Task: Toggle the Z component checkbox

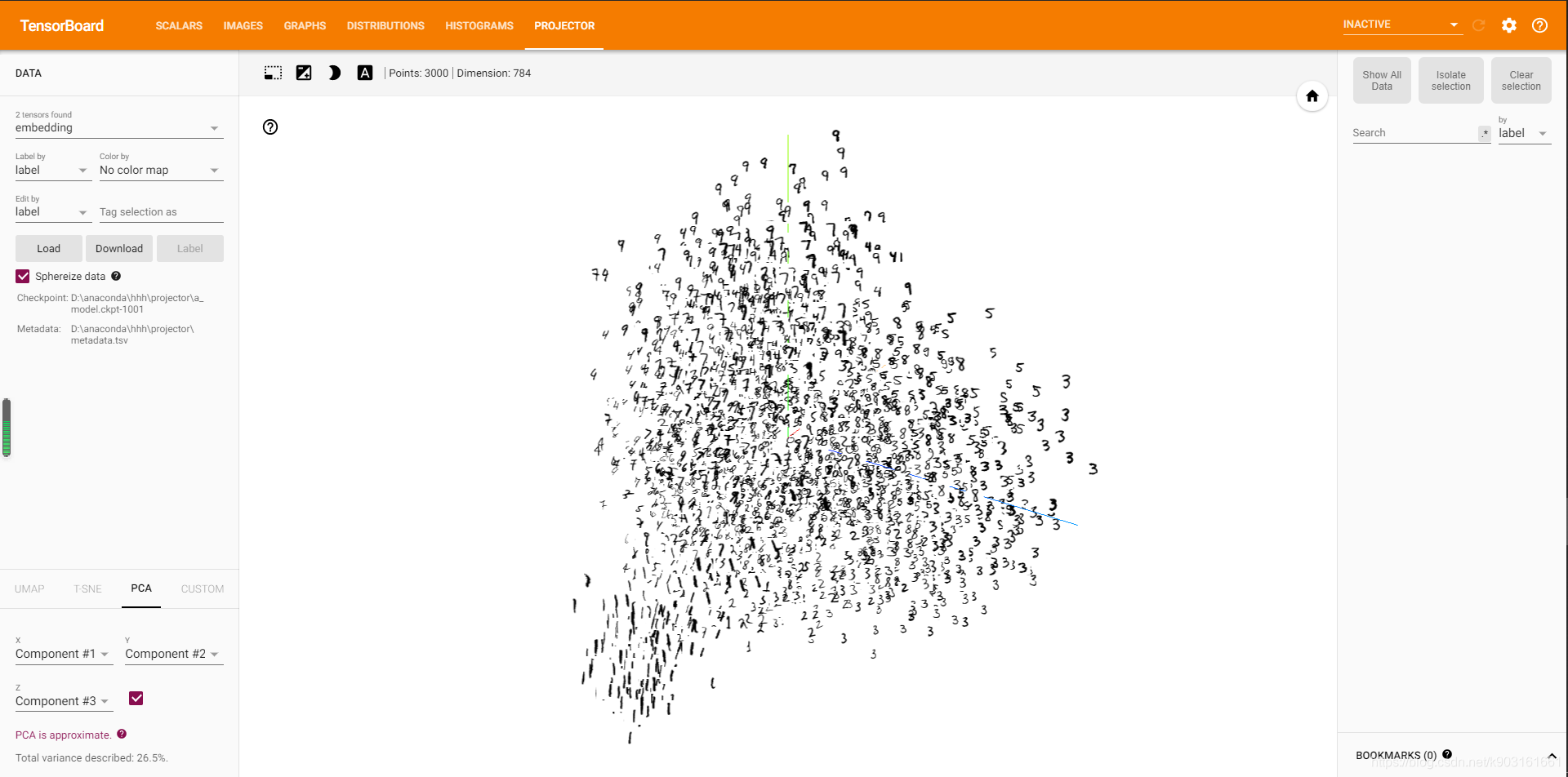Action: coord(136,698)
